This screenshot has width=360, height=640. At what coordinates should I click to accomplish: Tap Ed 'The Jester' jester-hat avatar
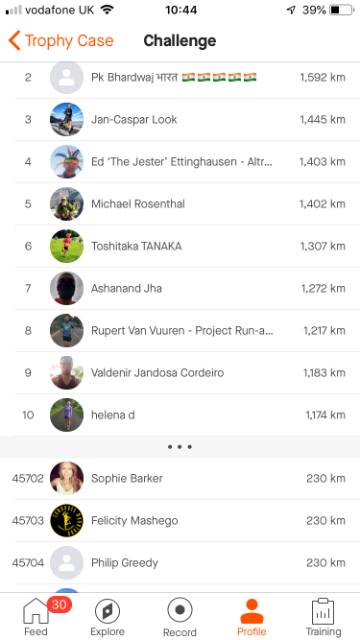(67, 162)
